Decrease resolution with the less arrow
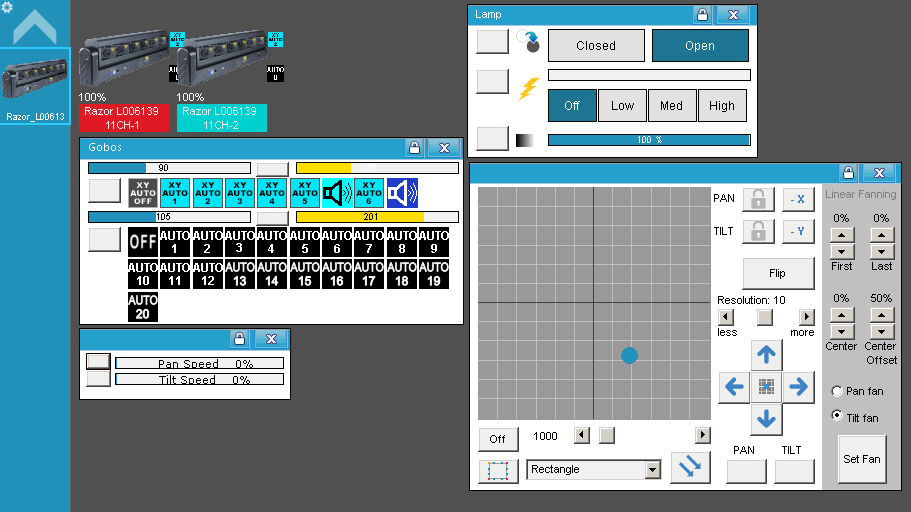The width and height of the screenshot is (911, 512). [726, 317]
